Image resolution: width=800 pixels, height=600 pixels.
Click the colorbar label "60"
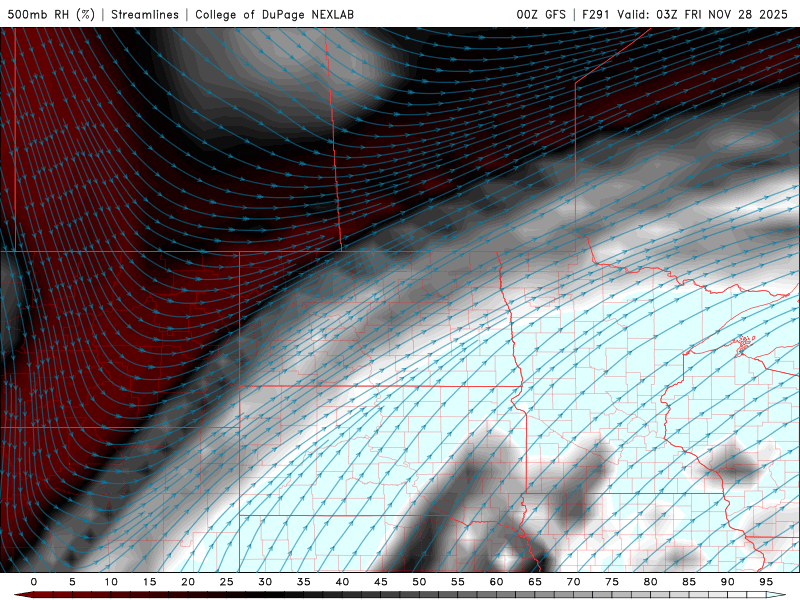click(x=496, y=582)
